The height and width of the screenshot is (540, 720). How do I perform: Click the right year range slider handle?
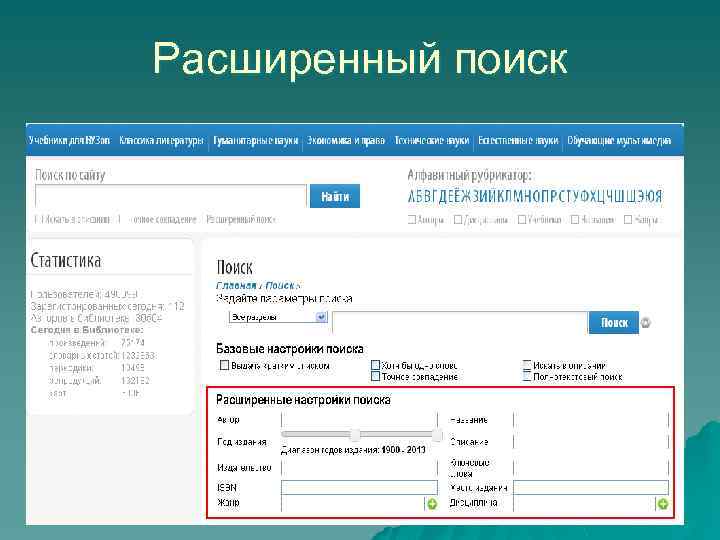(x=438, y=434)
